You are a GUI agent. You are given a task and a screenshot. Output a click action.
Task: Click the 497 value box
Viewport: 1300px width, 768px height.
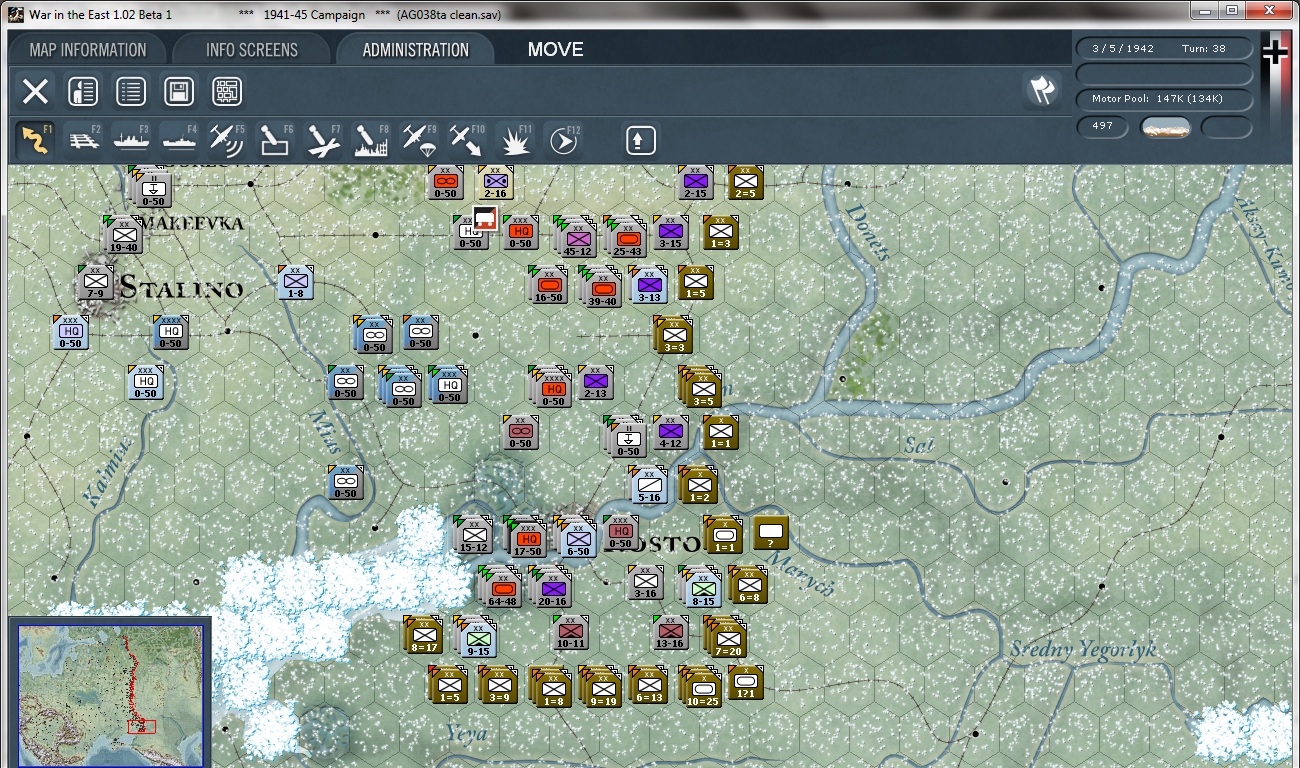[x=1103, y=127]
